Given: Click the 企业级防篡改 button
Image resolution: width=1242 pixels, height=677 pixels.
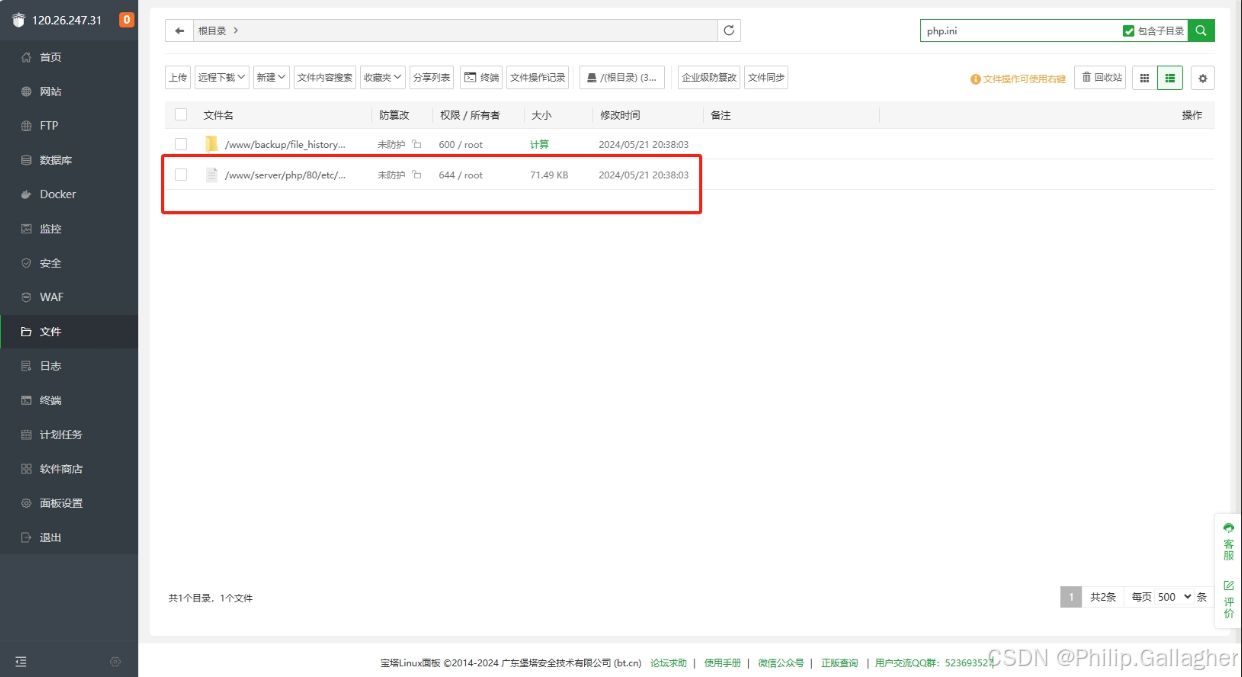Looking at the screenshot, I should coord(708,77).
